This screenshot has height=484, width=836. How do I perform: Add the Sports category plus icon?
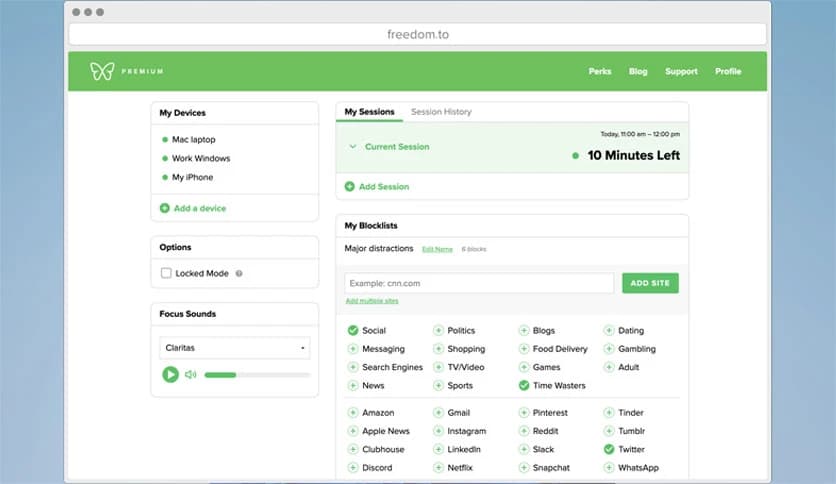tap(438, 385)
